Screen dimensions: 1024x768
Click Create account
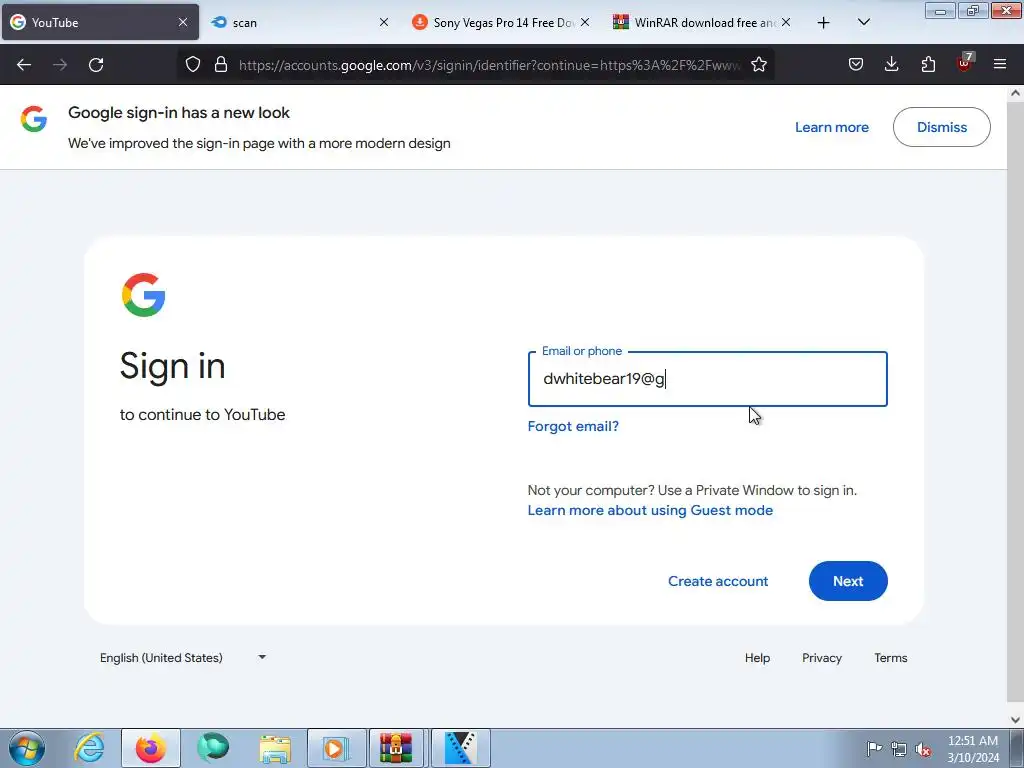718,581
